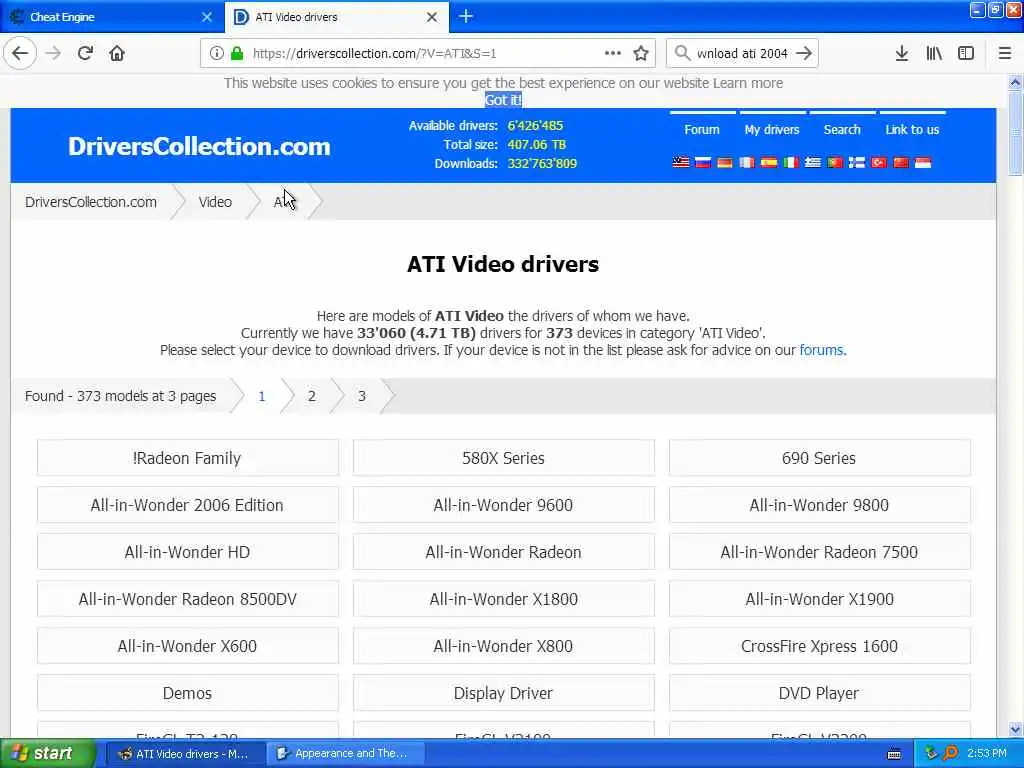The image size is (1024, 768).
Task: Open All-in-Wonder Radeon 8500DV drivers
Action: (x=187, y=599)
